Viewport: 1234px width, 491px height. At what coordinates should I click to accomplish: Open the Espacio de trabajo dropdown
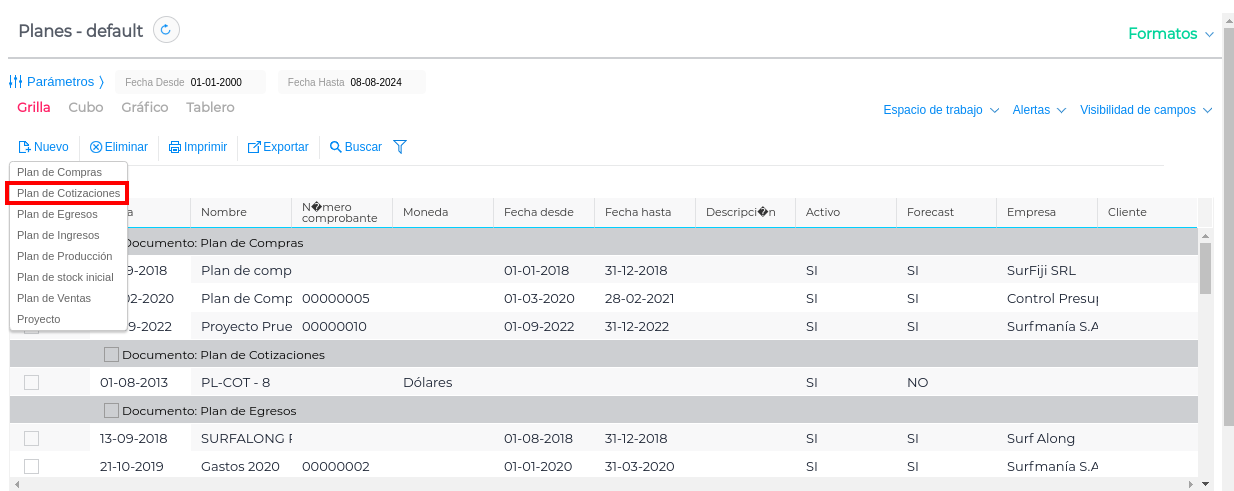click(x=941, y=110)
